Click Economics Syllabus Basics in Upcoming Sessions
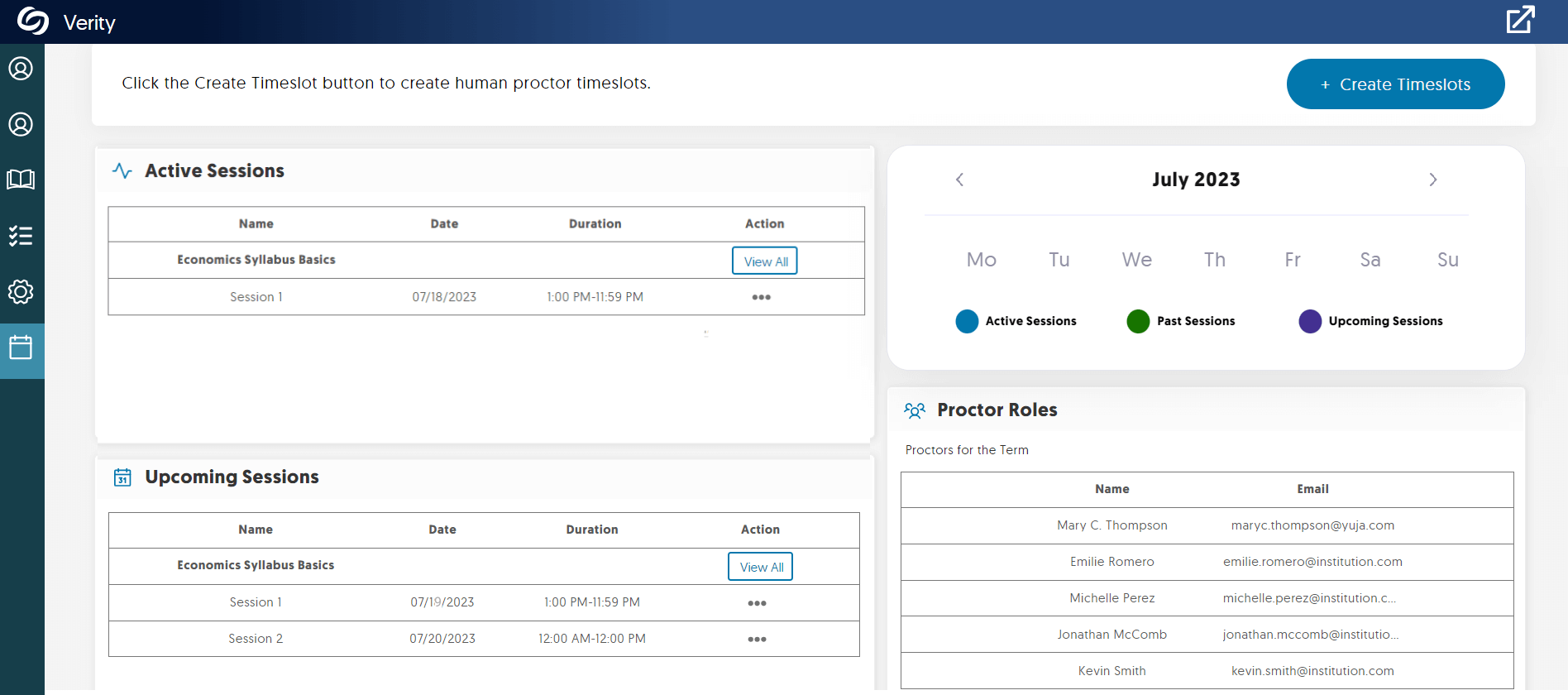Screen dimensions: 1568x695 (x=256, y=565)
